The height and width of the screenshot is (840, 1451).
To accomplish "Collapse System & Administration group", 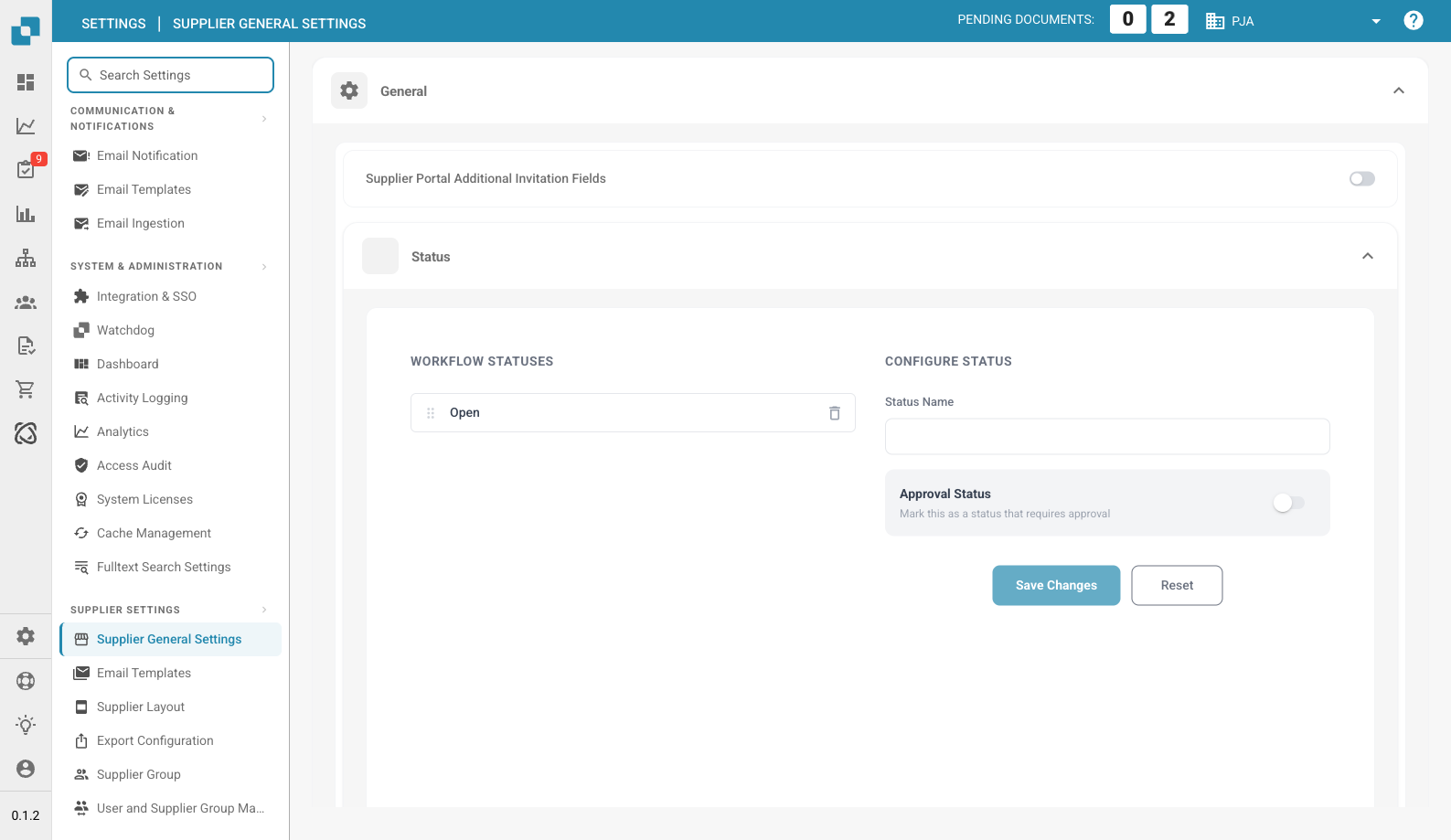I will coord(264,267).
